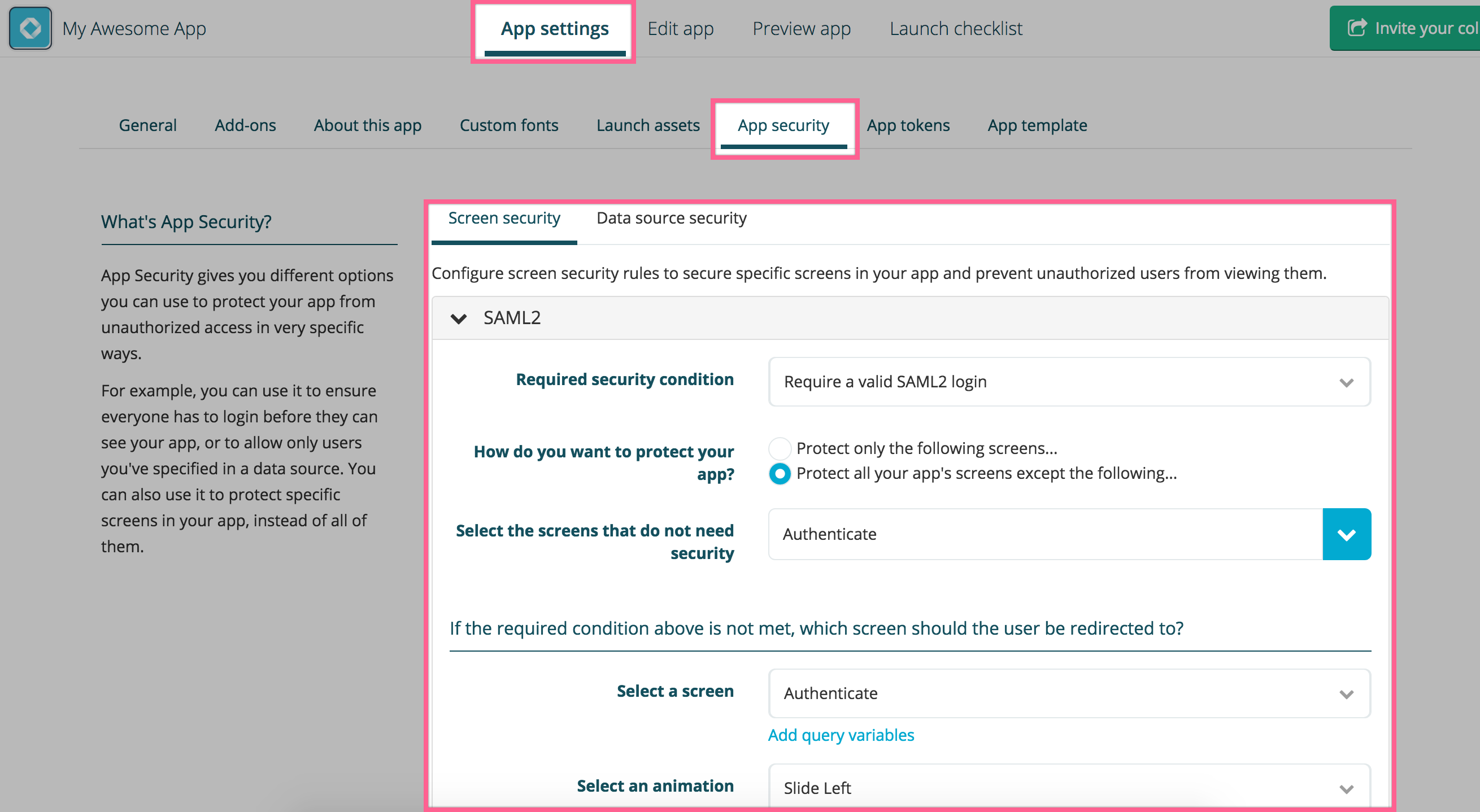Select 'Protect only the following screens' radio

[x=780, y=448]
